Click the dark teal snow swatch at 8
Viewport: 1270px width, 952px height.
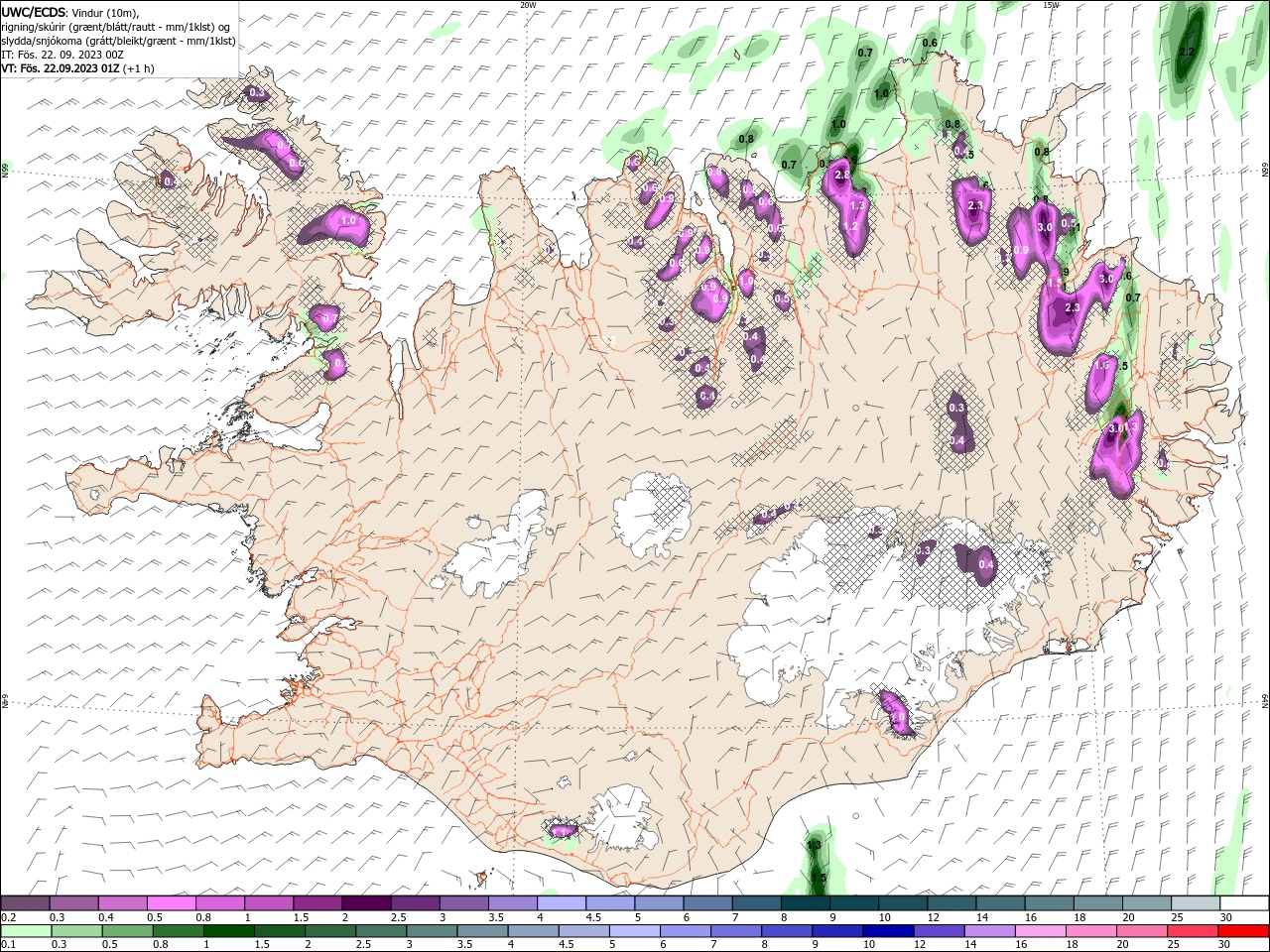[807, 902]
